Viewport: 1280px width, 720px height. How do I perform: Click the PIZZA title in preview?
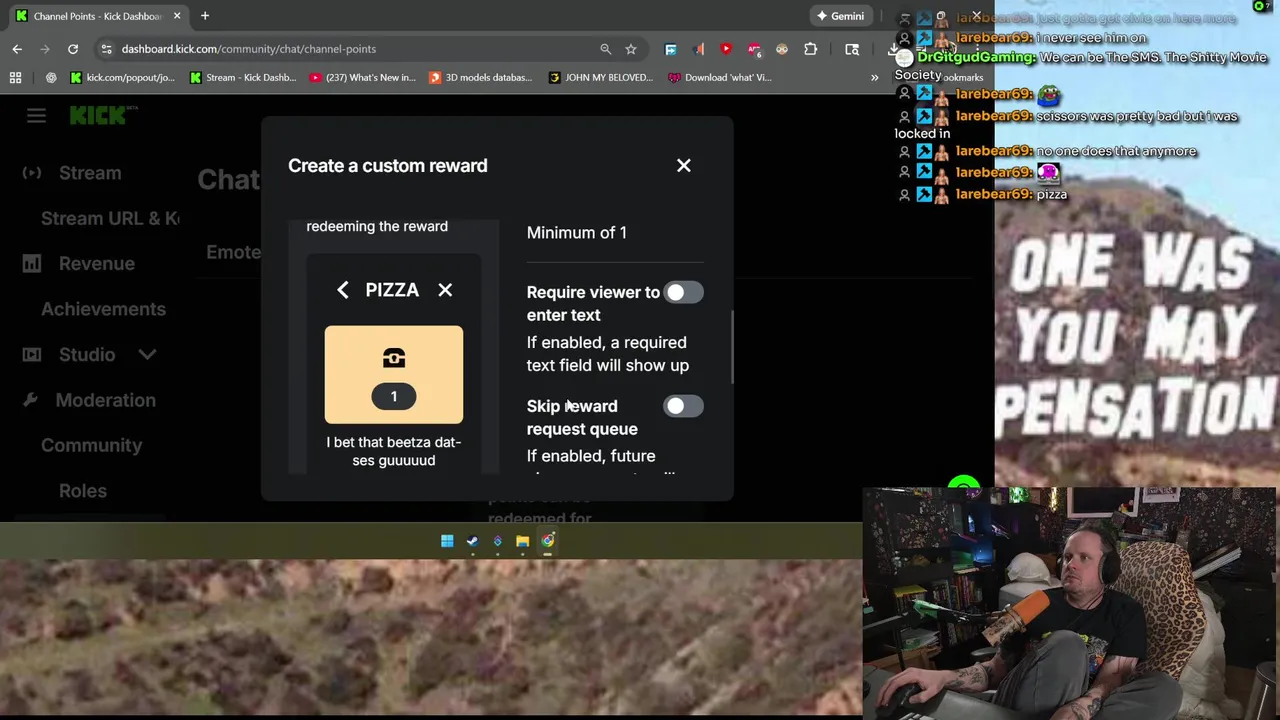pos(392,290)
